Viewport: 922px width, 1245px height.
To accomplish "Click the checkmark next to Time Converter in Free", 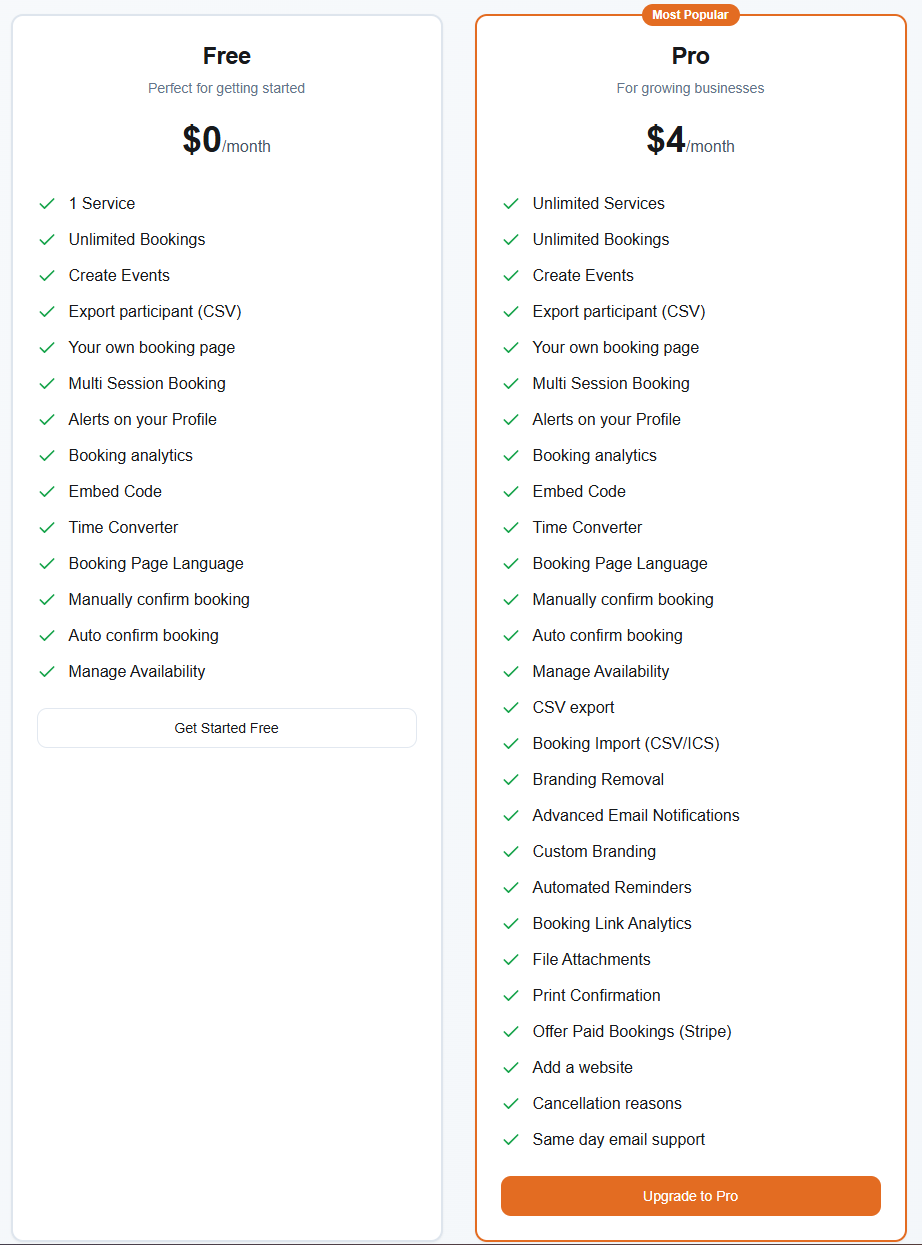I will click(47, 527).
